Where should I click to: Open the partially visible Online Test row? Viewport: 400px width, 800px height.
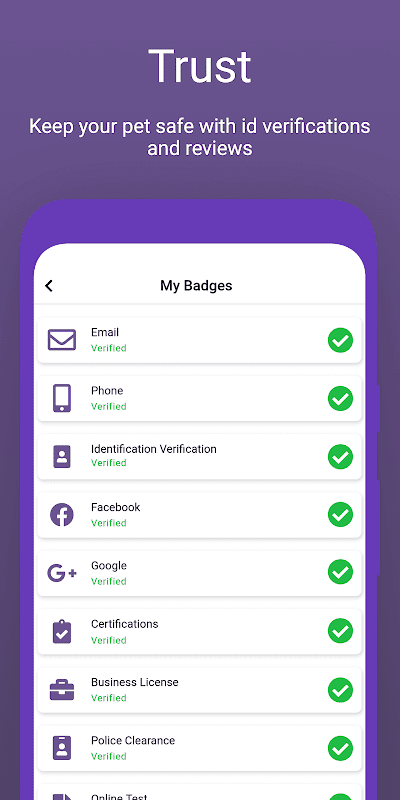199,792
